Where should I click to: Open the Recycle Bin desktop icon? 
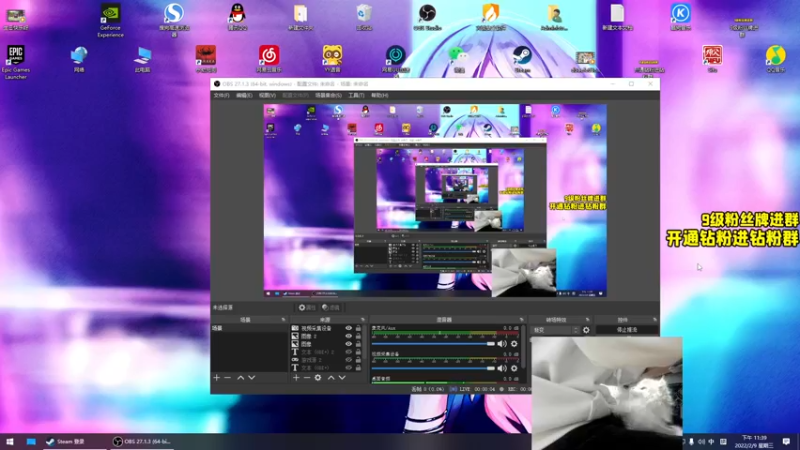coord(364,17)
